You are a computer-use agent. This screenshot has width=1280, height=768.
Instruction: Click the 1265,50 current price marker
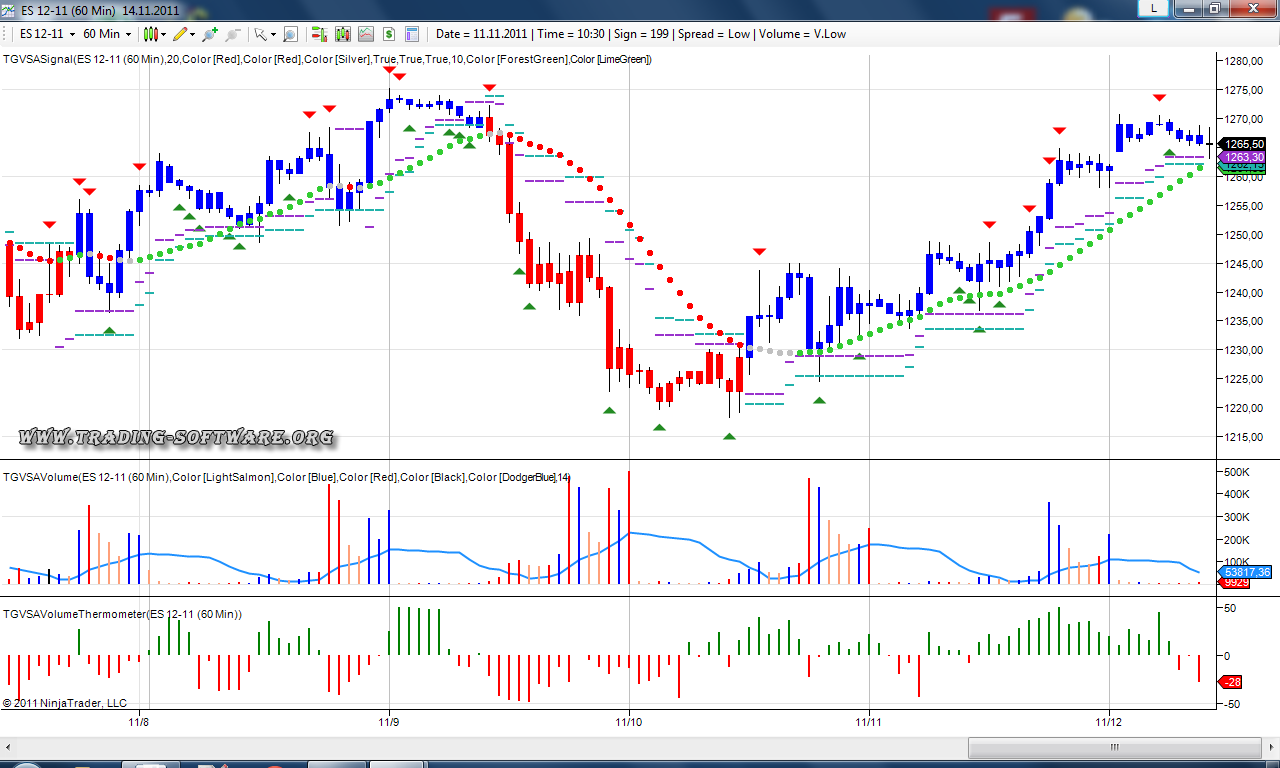pos(1241,144)
